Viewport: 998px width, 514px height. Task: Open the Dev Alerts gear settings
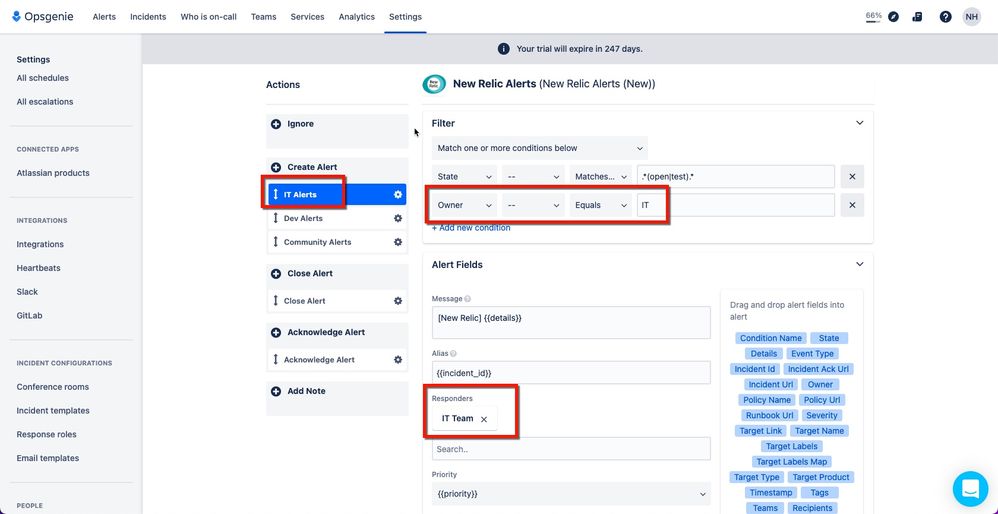coord(398,218)
